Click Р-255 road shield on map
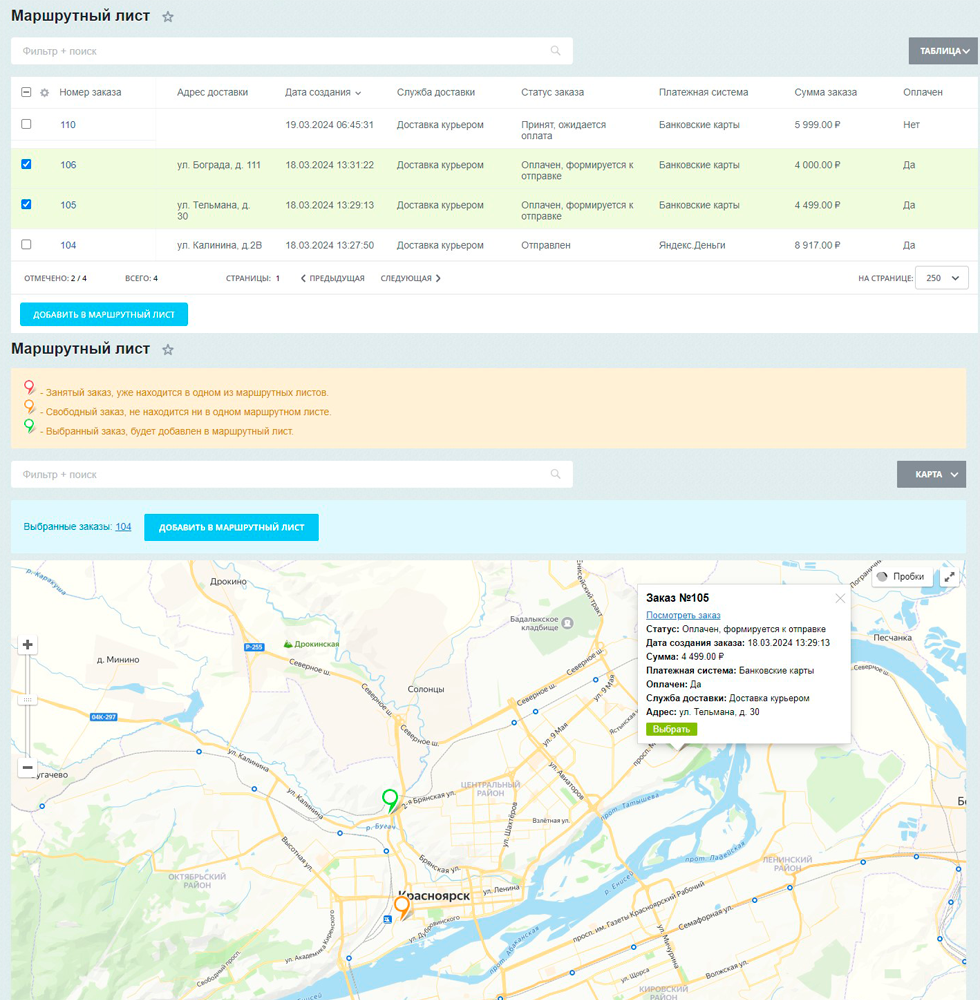Screen dimensions: 980x1000 (x=254, y=647)
